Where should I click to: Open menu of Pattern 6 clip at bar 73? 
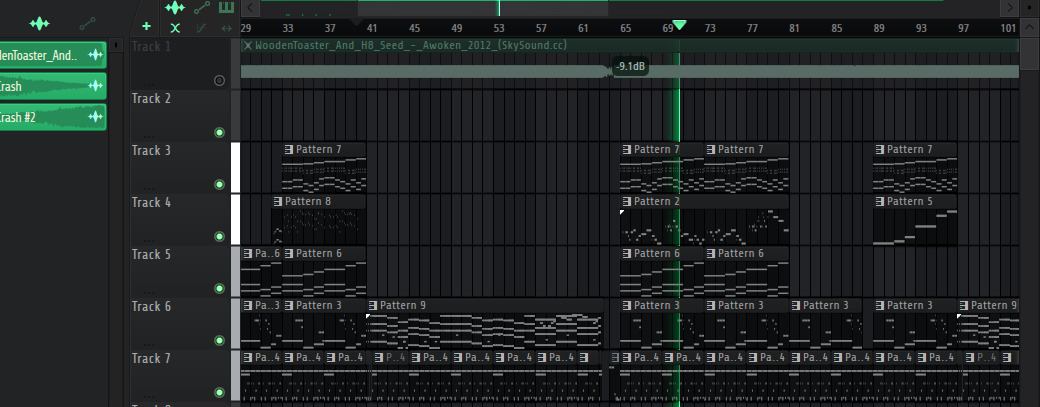pyautogui.click(x=710, y=254)
